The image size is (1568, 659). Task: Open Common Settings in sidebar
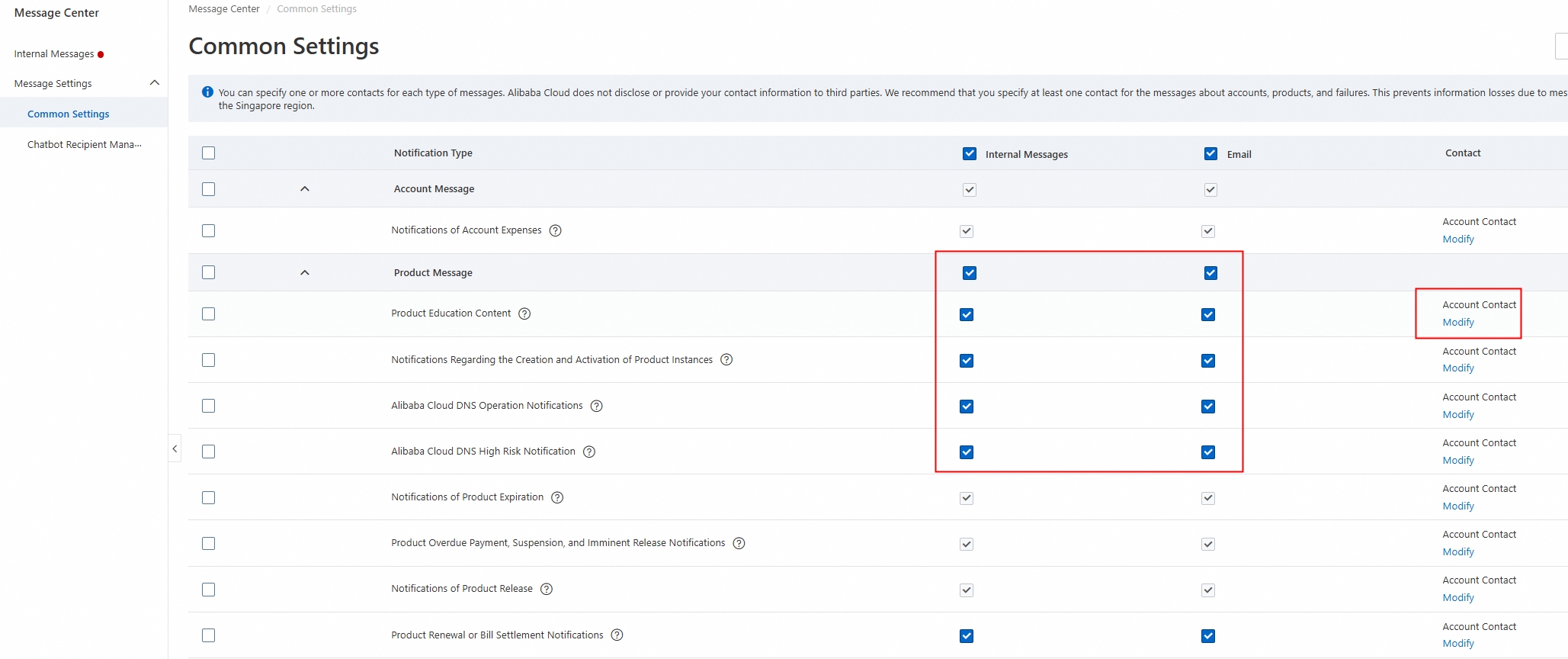tap(69, 114)
